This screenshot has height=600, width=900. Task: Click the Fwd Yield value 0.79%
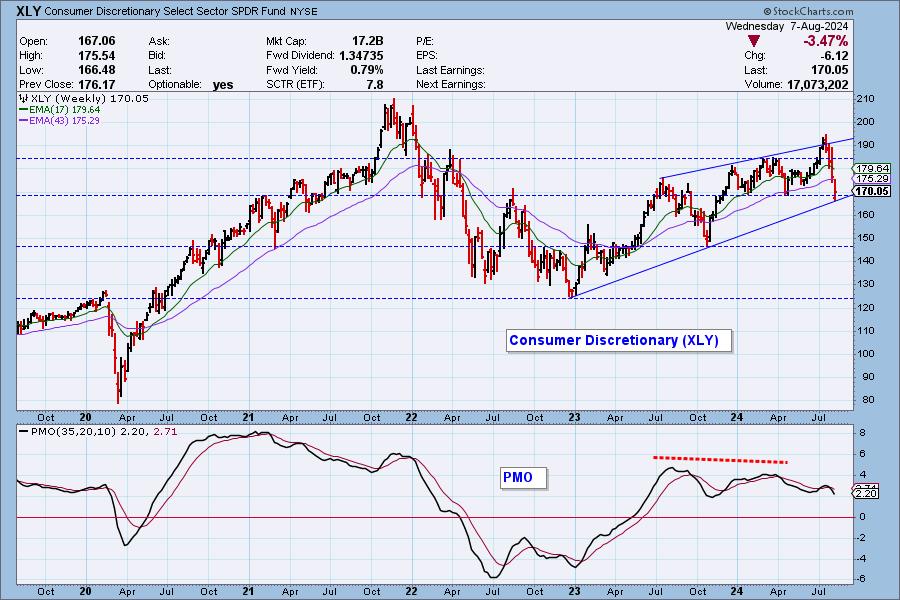coord(367,70)
